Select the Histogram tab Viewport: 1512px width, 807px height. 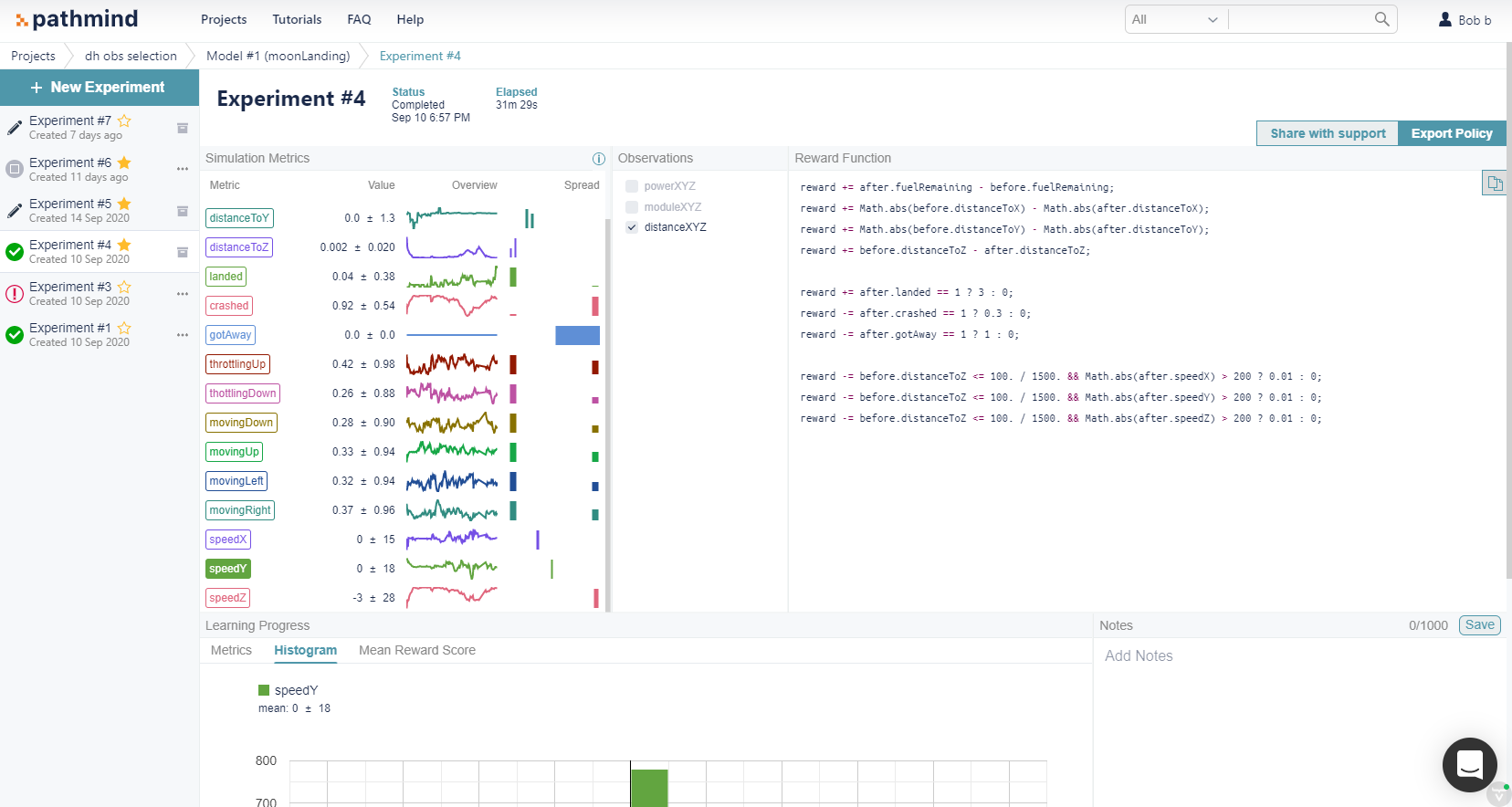(305, 650)
